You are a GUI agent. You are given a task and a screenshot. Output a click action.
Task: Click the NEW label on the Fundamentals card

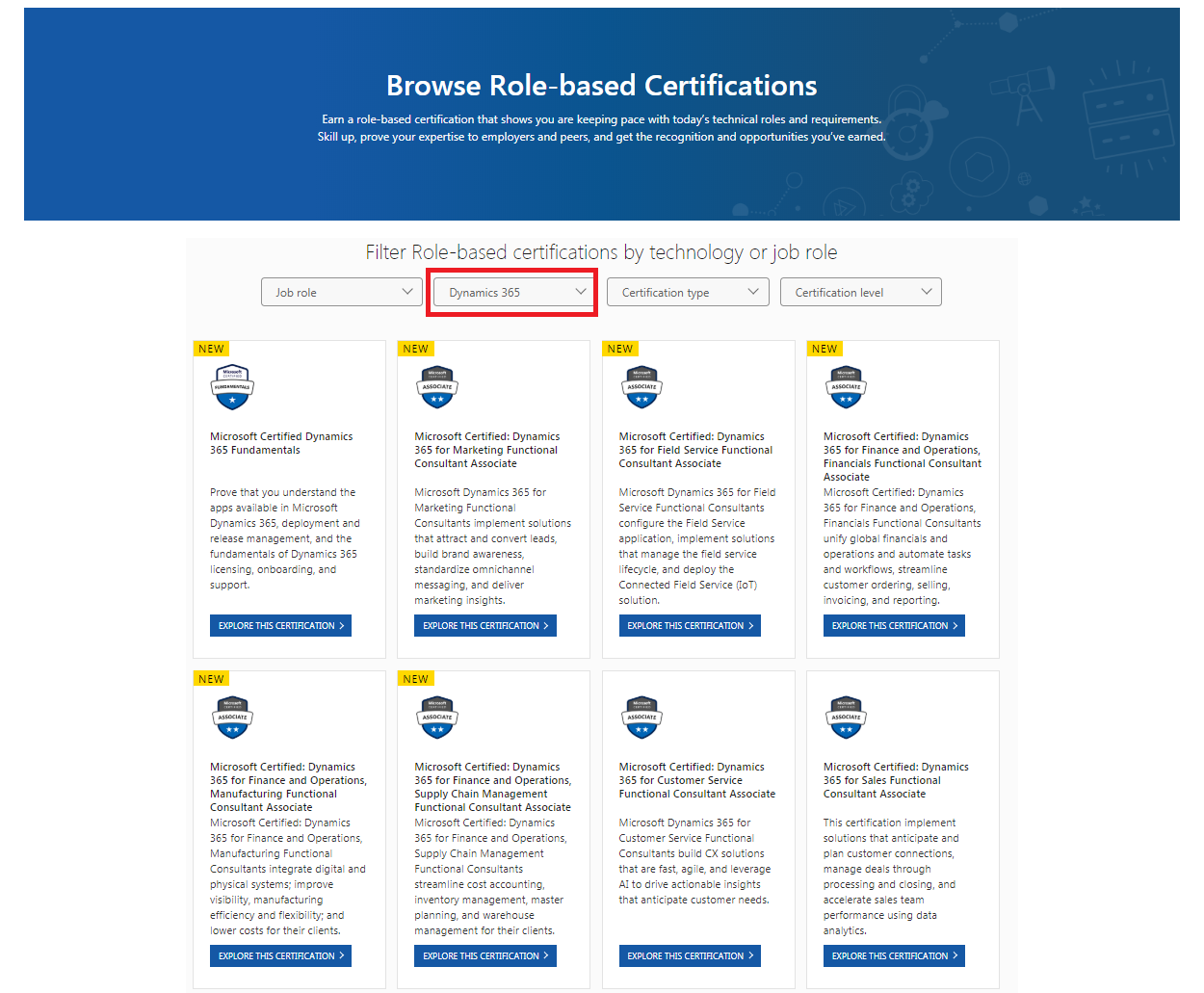click(211, 349)
